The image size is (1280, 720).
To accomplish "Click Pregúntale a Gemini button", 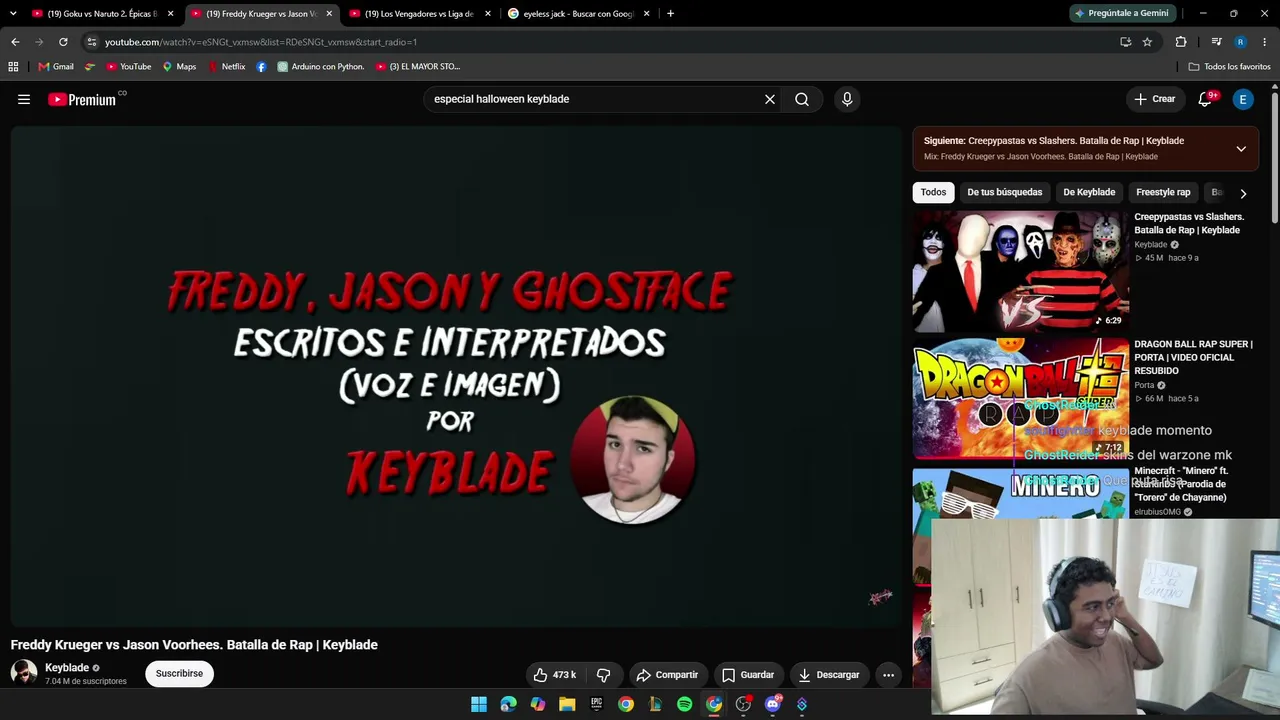I will [1120, 13].
